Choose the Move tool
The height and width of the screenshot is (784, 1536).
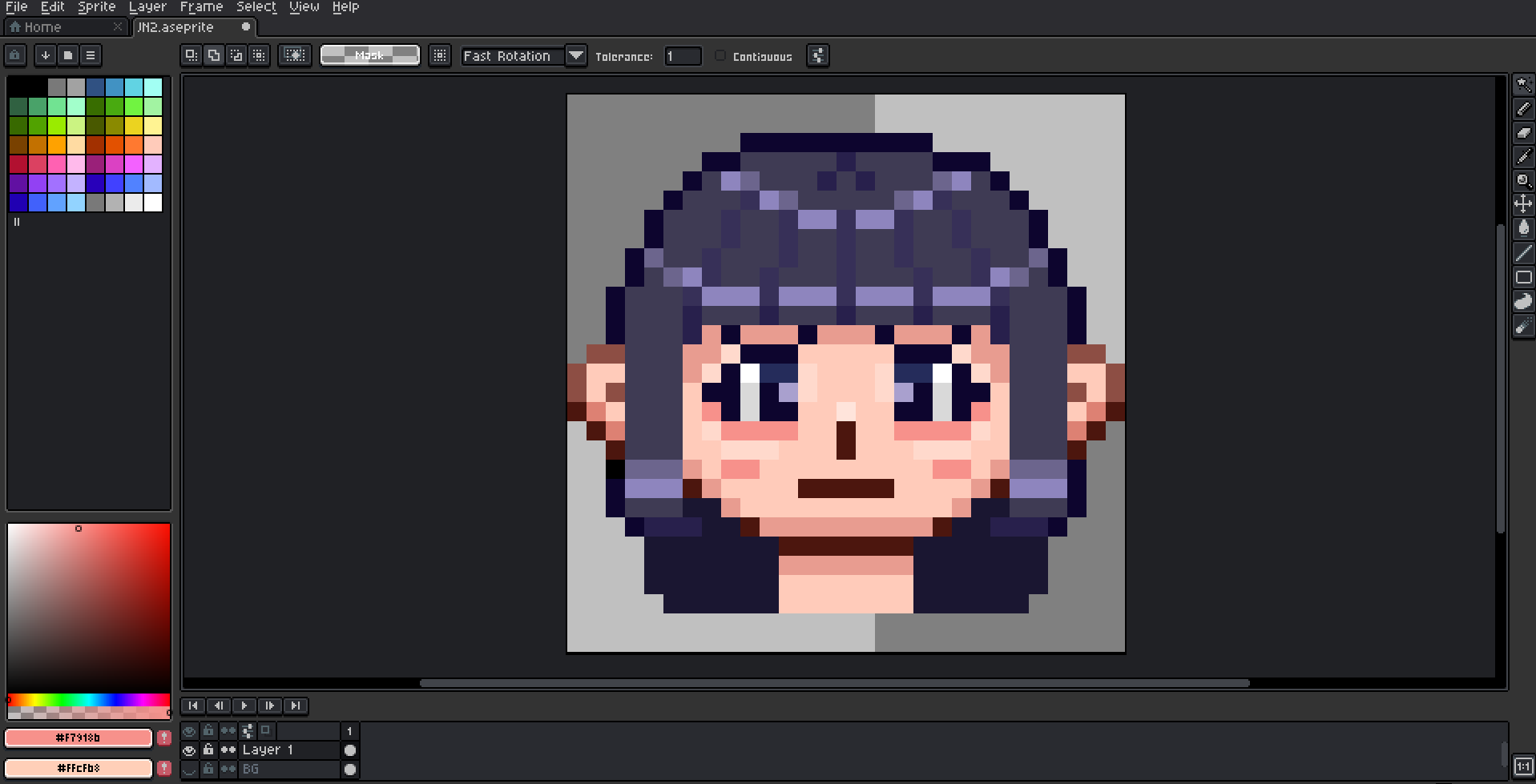pyautogui.click(x=1523, y=204)
